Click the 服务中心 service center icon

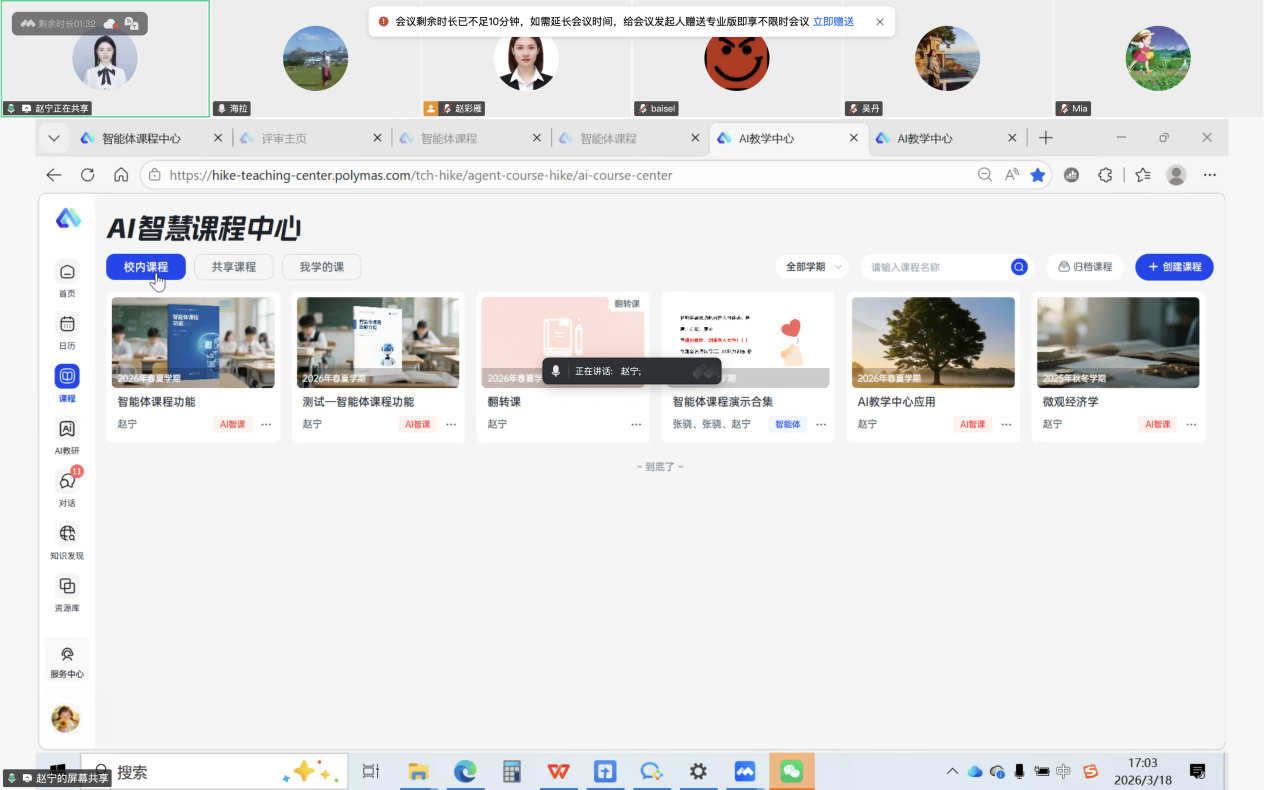click(67, 655)
